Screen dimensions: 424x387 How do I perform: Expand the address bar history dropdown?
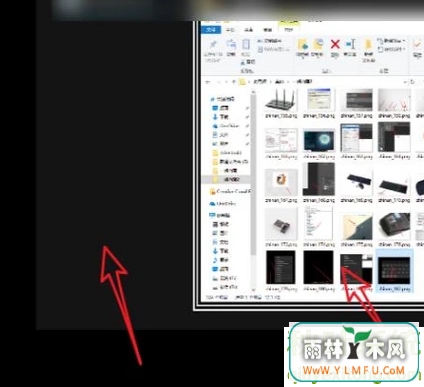tap(405, 82)
